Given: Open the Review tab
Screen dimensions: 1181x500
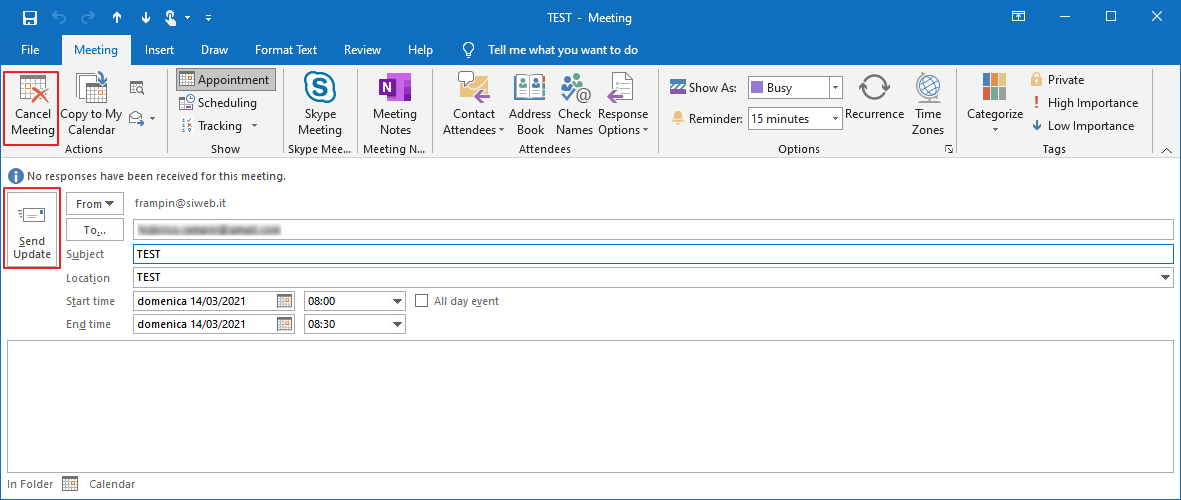Looking at the screenshot, I should pos(362,50).
